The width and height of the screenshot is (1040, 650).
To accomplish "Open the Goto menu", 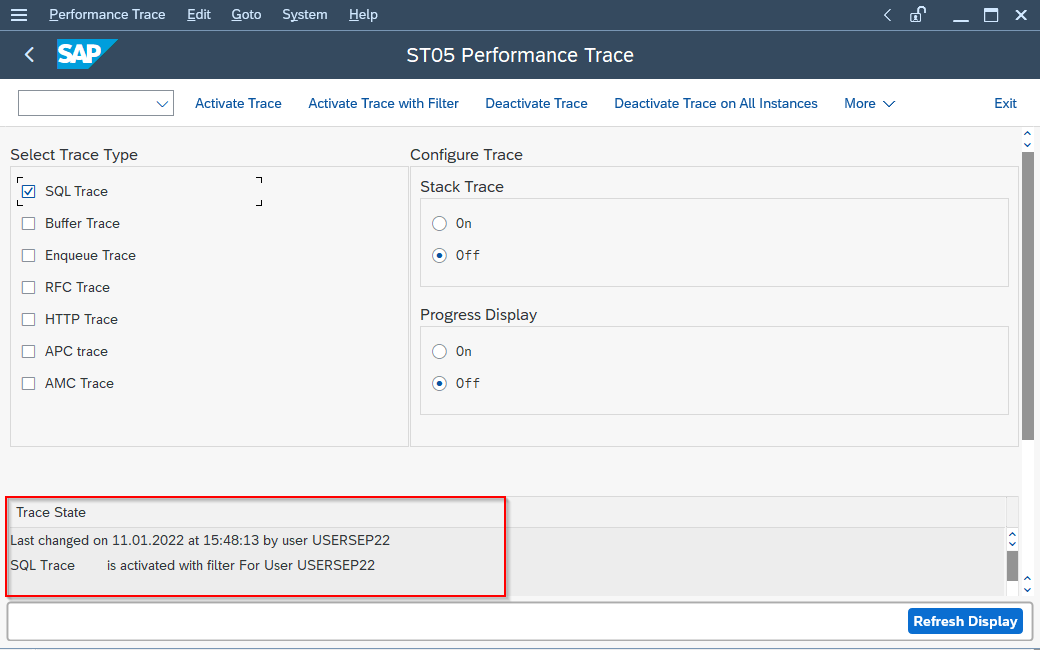I will click(x=246, y=15).
